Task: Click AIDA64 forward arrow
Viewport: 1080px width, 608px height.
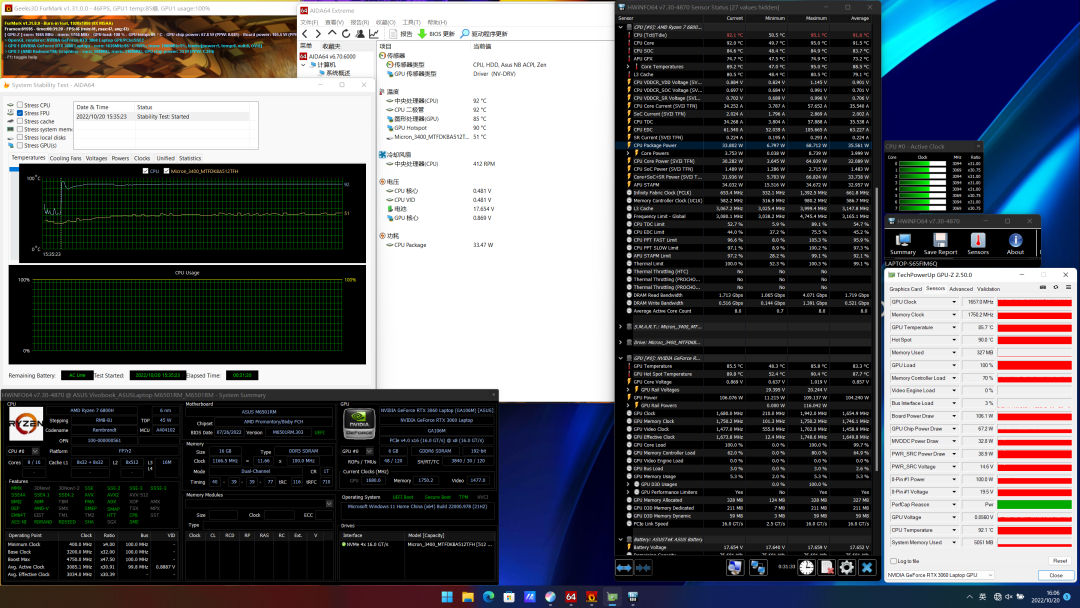Action: [318, 34]
